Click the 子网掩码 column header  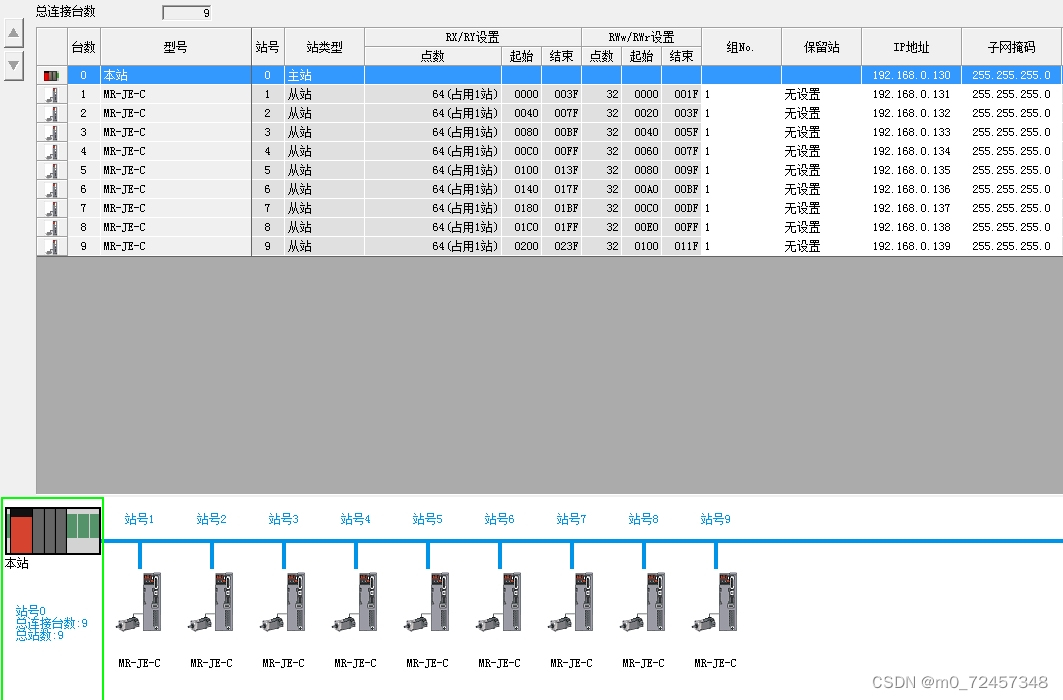(1011, 47)
